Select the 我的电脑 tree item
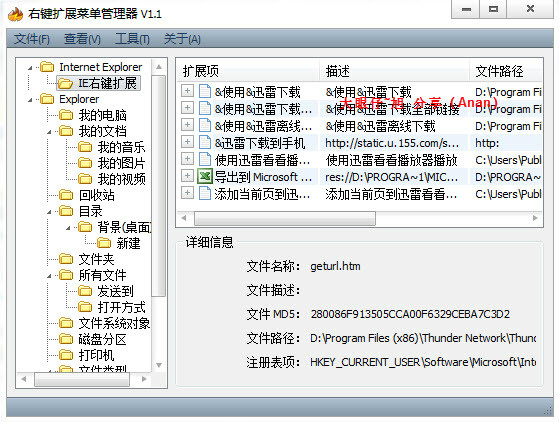Image resolution: width=559 pixels, height=422 pixels. [x=102, y=115]
